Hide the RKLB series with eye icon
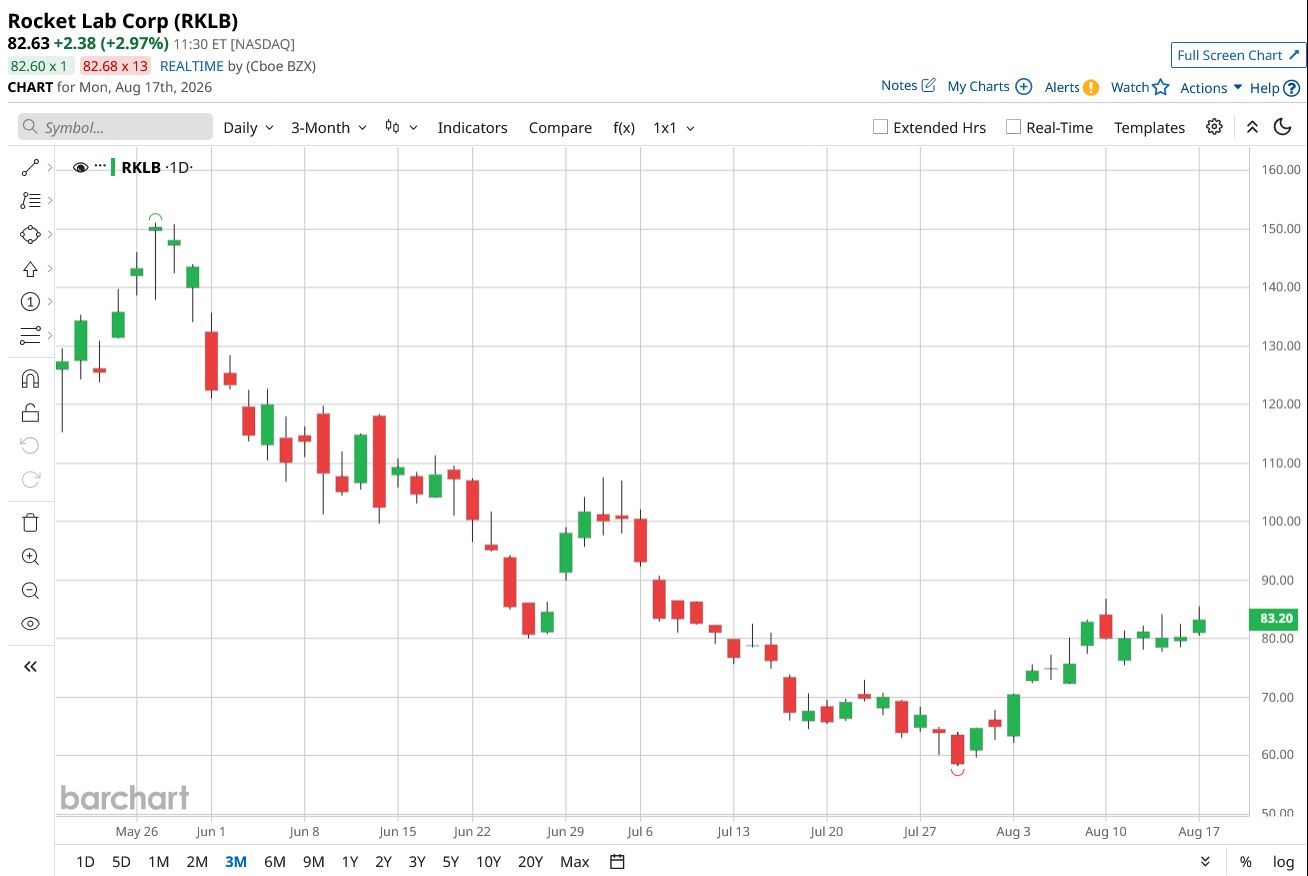Image resolution: width=1308 pixels, height=876 pixels. tap(81, 167)
